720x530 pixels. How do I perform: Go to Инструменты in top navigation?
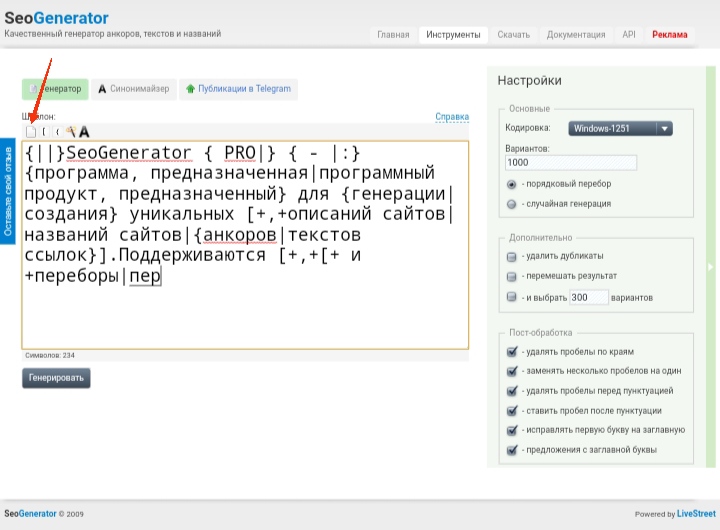tap(453, 34)
